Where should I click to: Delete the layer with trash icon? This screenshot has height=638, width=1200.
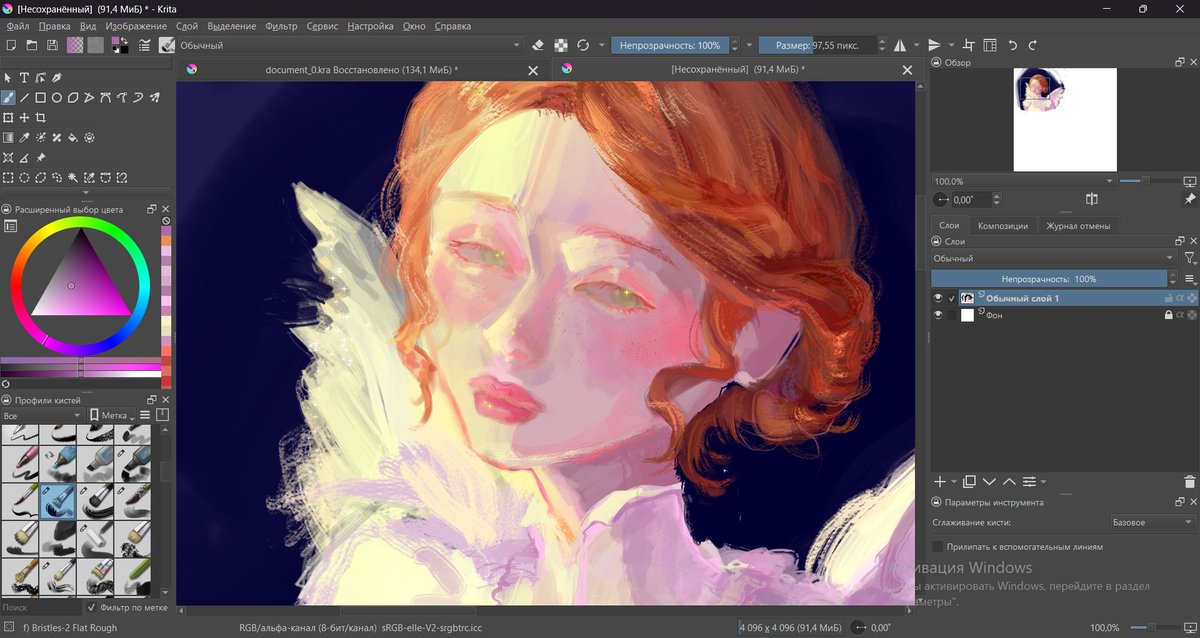(1189, 482)
